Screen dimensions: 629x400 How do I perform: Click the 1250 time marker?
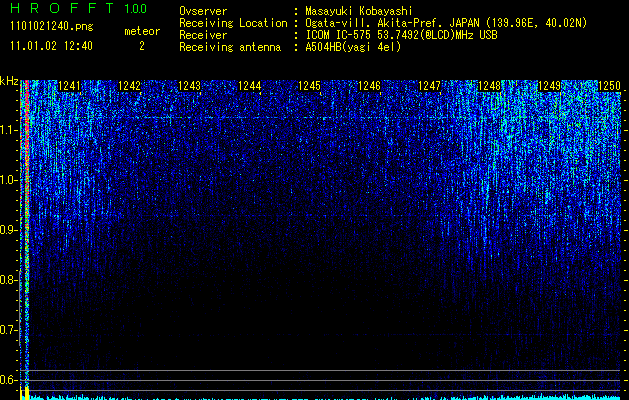tap(609, 86)
